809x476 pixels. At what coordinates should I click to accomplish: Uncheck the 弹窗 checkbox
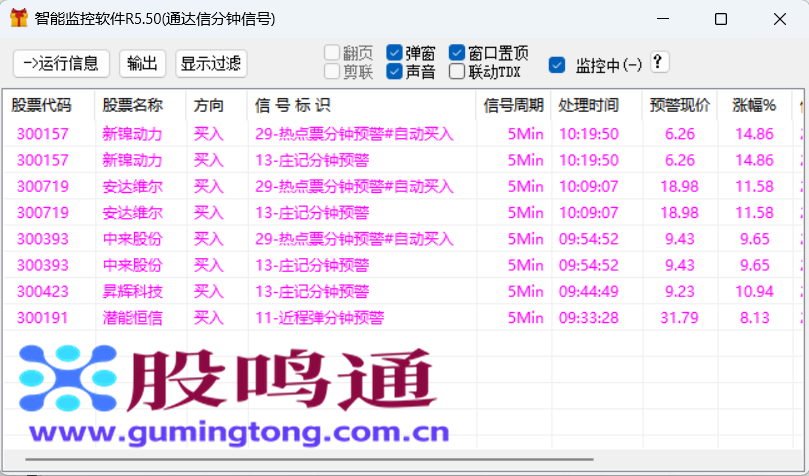(394, 53)
